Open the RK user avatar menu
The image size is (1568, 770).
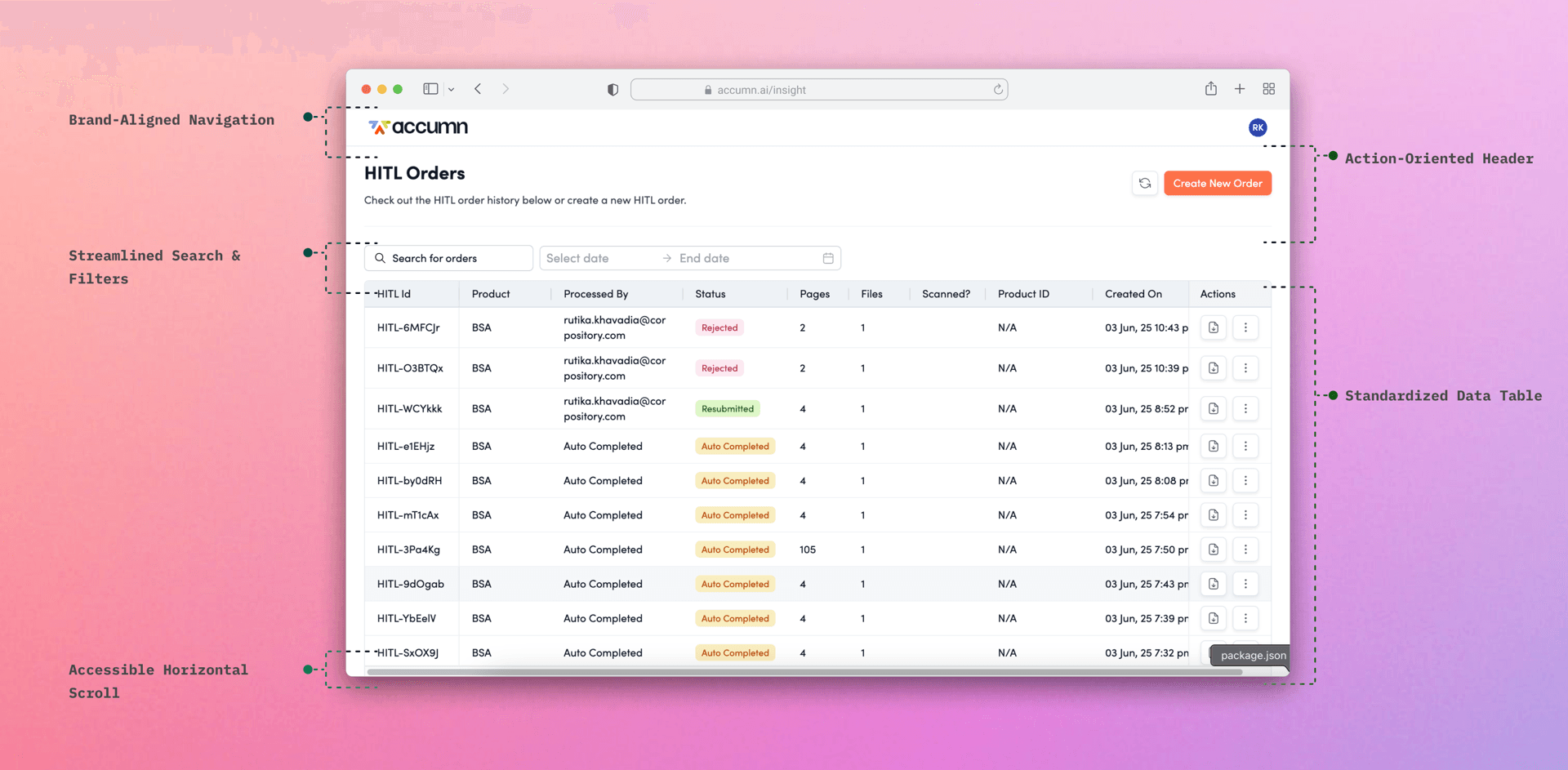pyautogui.click(x=1258, y=127)
